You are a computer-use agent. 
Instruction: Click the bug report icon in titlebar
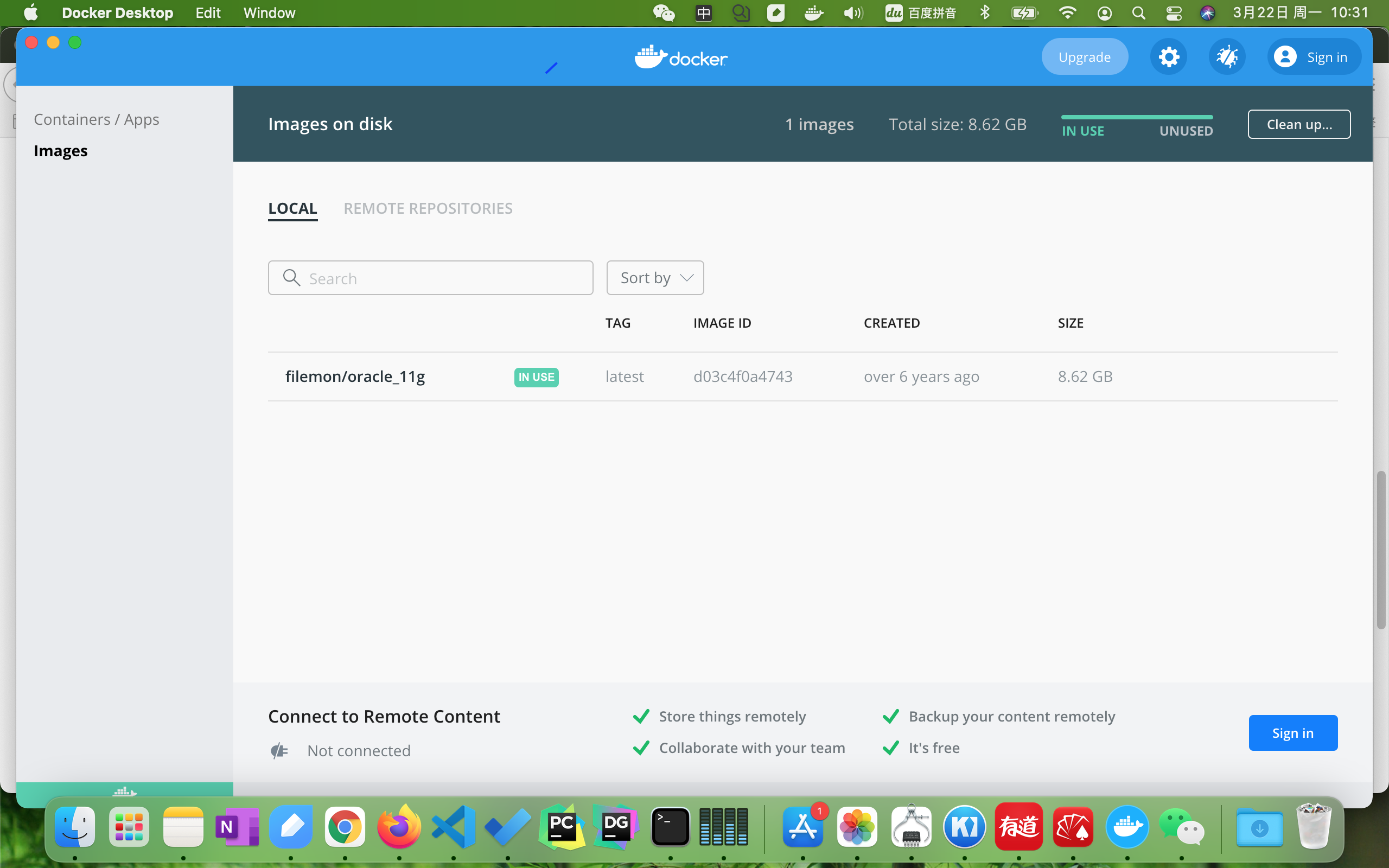[x=1227, y=56]
